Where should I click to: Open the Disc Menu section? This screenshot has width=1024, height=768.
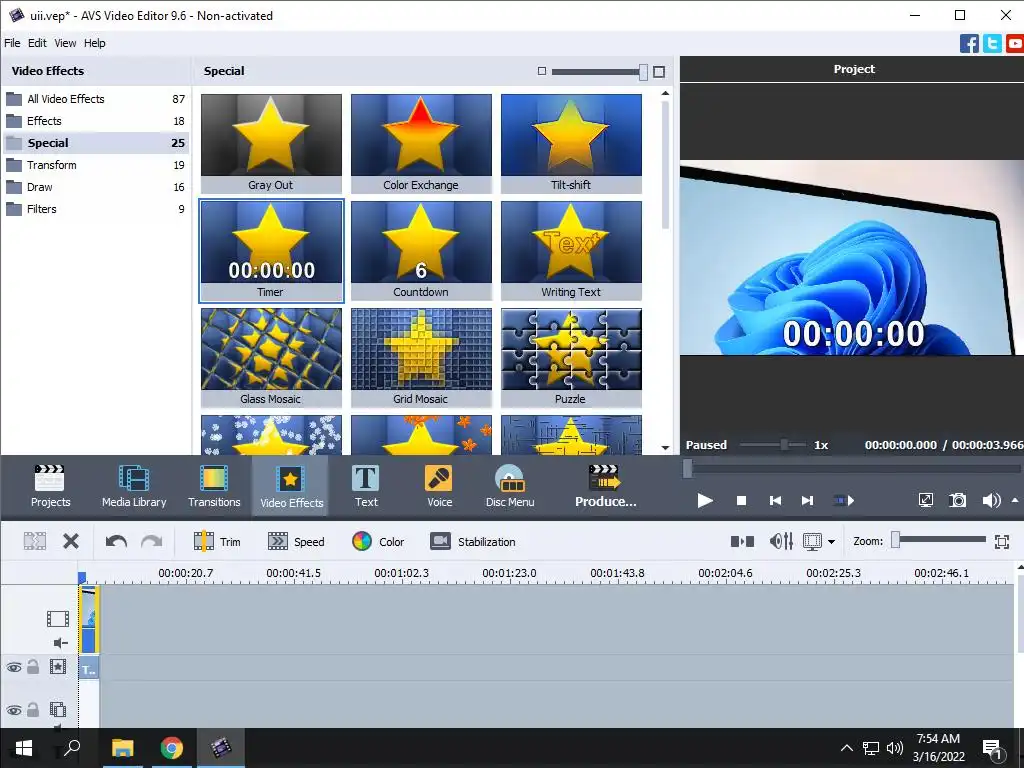[510, 487]
